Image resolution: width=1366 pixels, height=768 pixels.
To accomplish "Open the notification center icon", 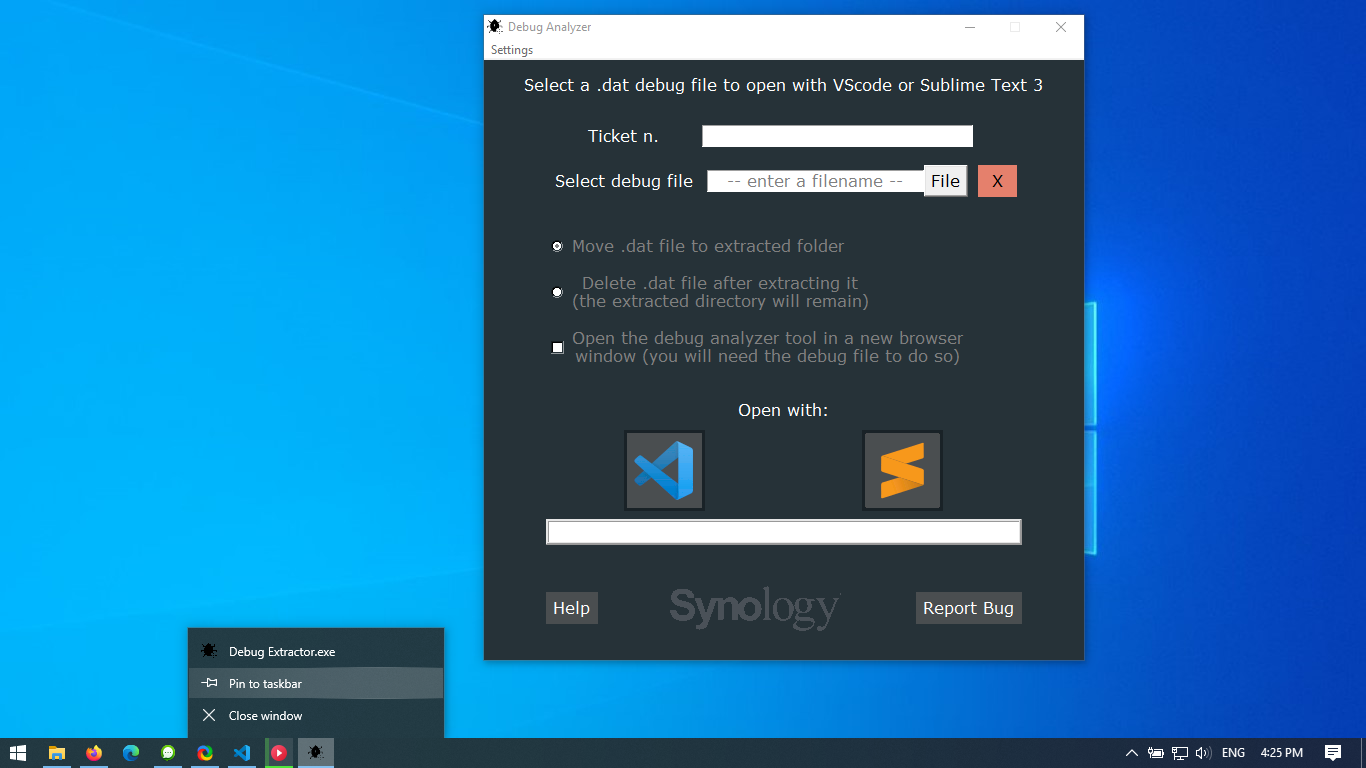I will coord(1332,753).
